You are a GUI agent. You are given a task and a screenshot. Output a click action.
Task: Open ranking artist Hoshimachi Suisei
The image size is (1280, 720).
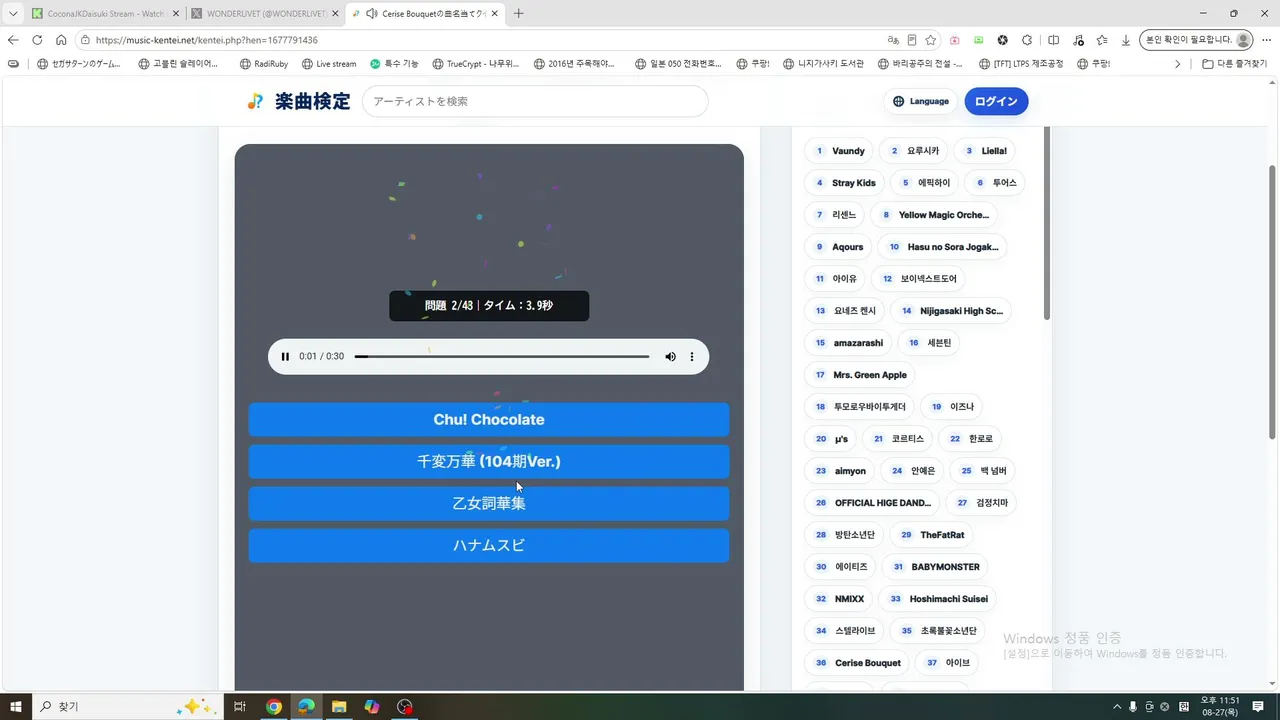click(x=937, y=599)
